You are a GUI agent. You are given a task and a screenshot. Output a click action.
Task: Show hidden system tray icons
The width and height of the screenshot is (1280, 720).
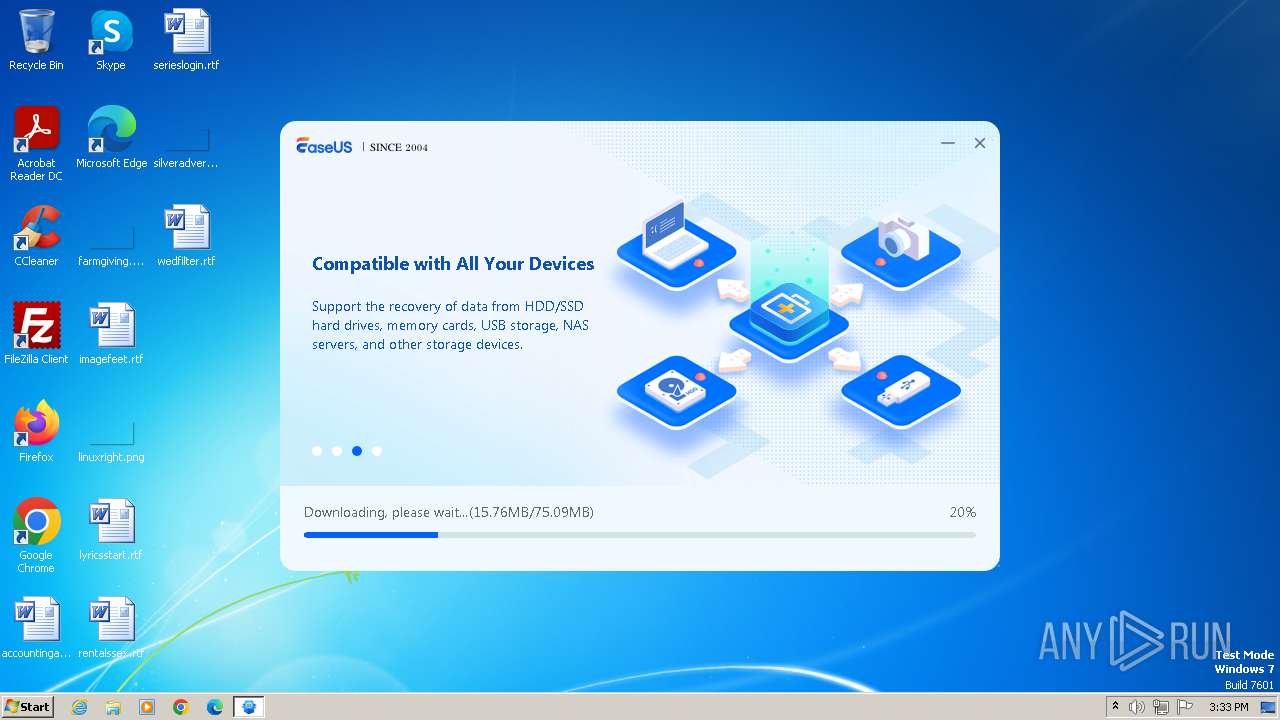[1115, 707]
